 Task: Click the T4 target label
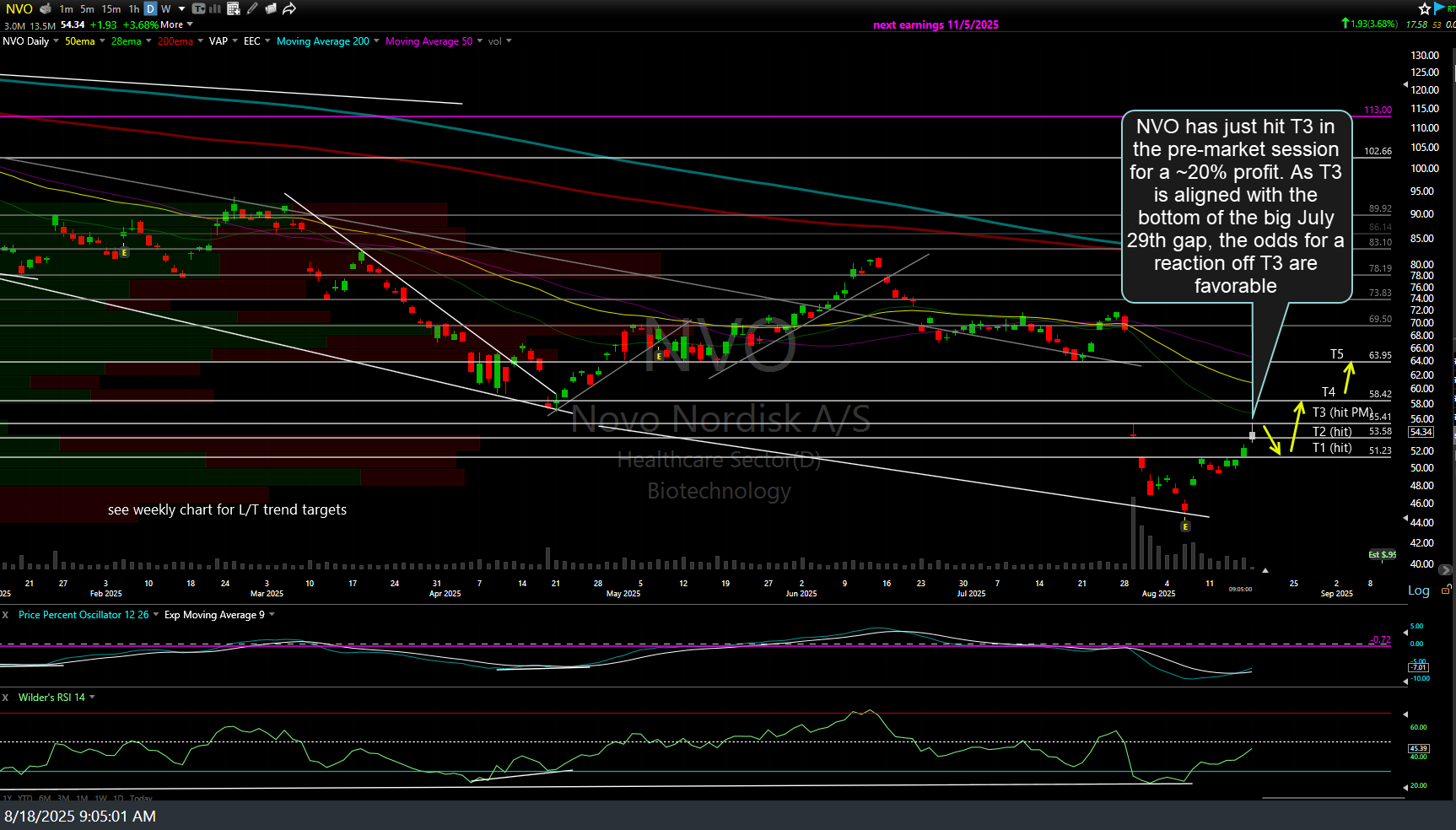click(1329, 392)
